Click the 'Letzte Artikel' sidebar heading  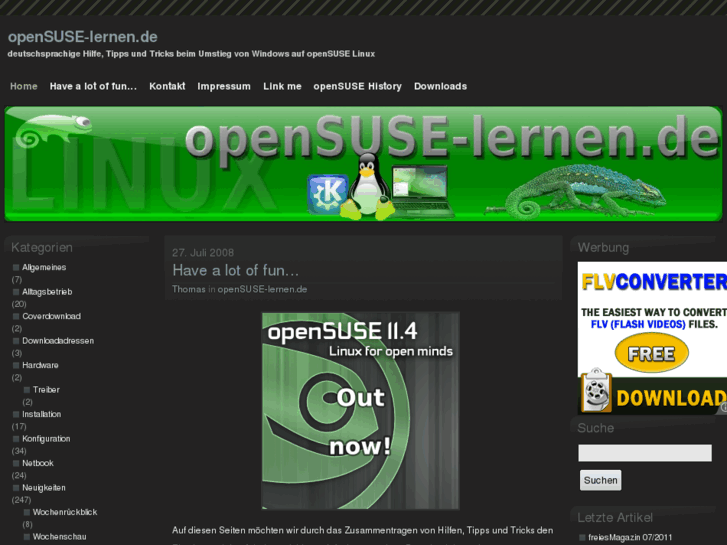615,518
